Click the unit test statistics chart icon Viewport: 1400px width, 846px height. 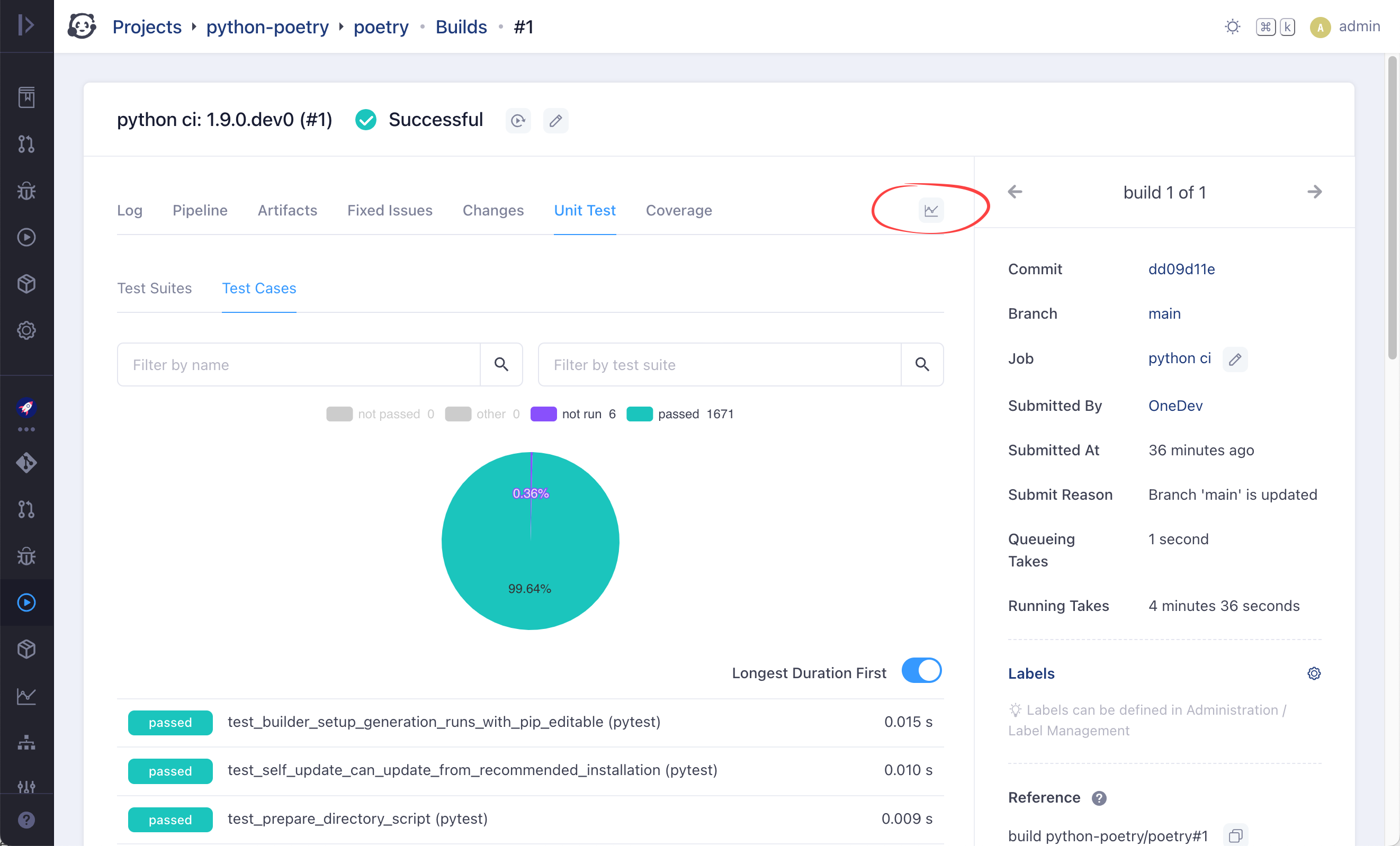click(931, 210)
